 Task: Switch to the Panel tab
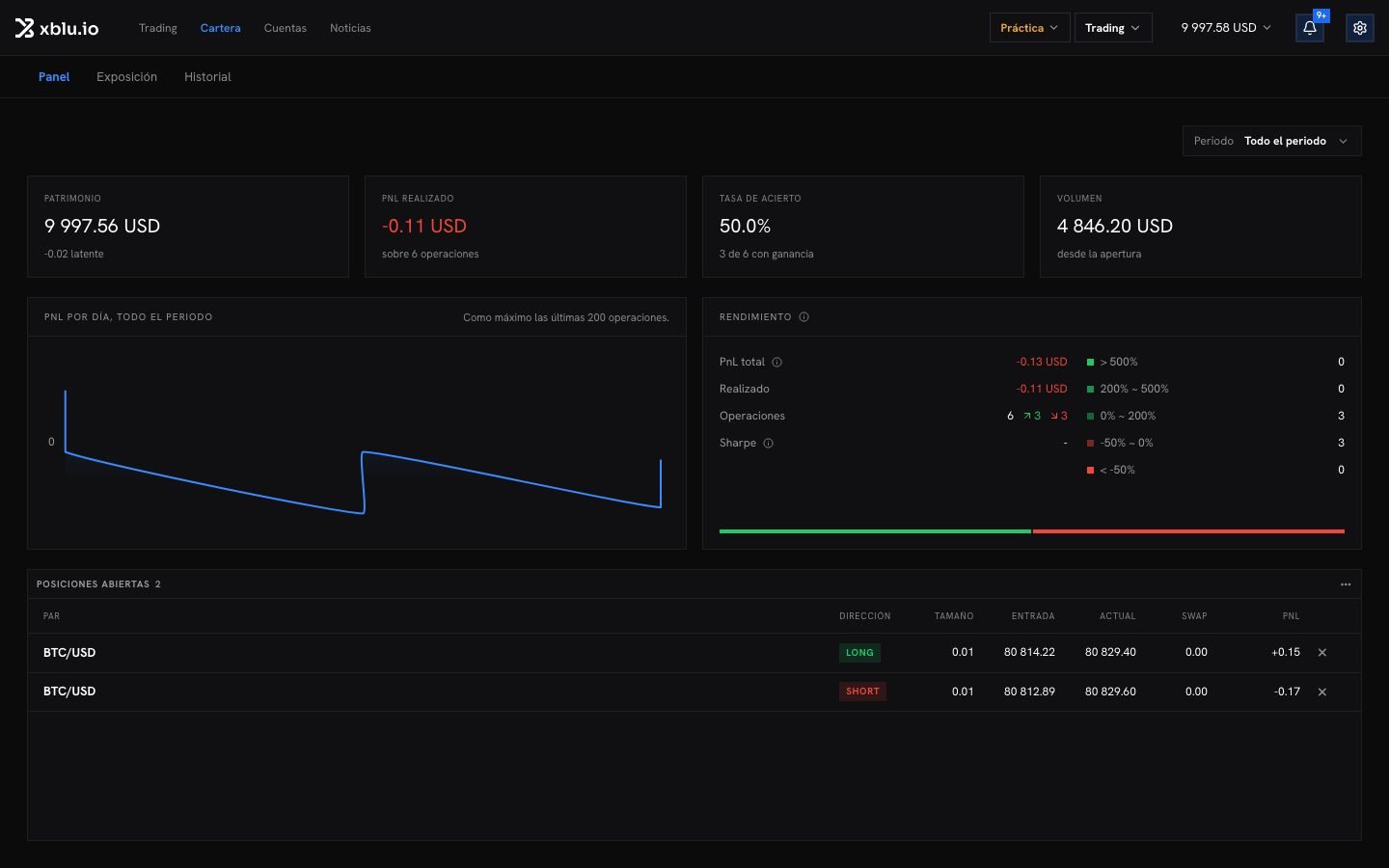pyautogui.click(x=54, y=77)
